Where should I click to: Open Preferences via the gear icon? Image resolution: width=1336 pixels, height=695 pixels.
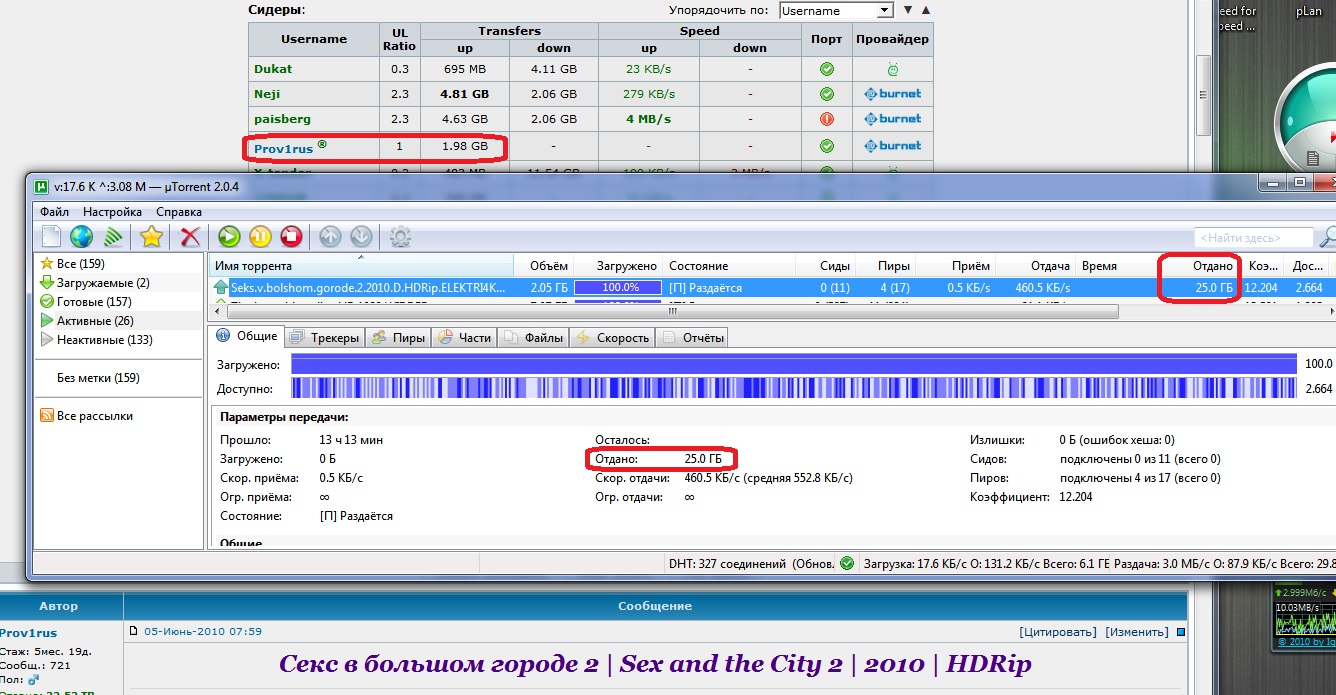point(400,237)
